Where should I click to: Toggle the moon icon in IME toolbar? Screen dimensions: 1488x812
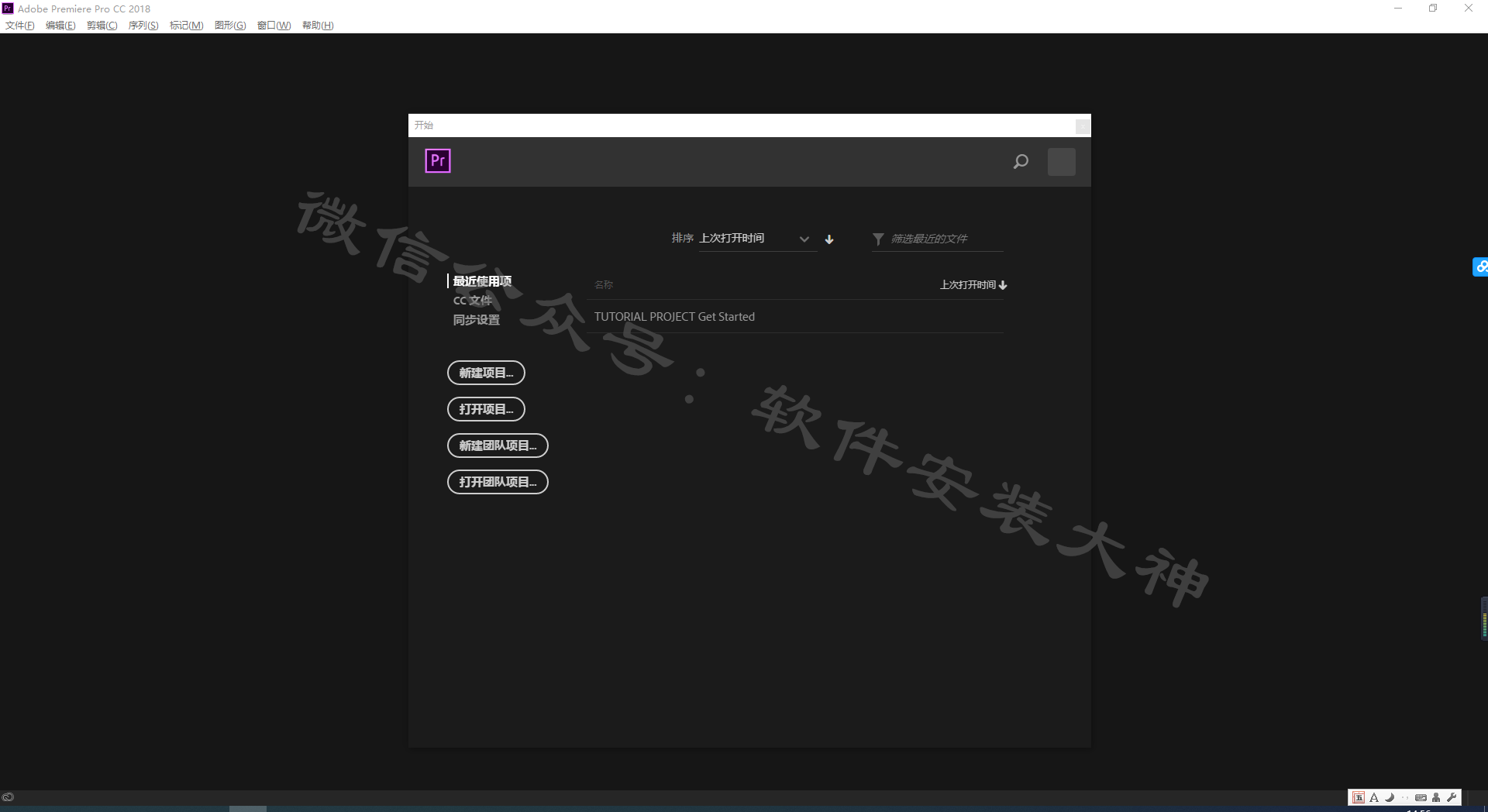(1390, 797)
